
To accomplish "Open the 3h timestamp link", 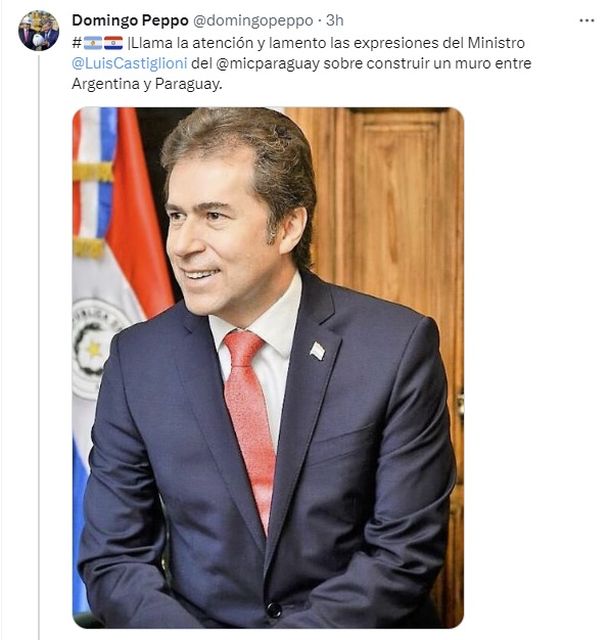I will (334, 20).
